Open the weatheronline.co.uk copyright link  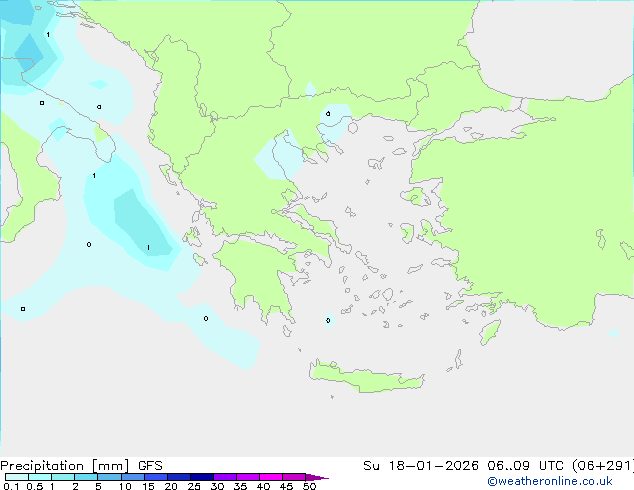(x=550, y=481)
